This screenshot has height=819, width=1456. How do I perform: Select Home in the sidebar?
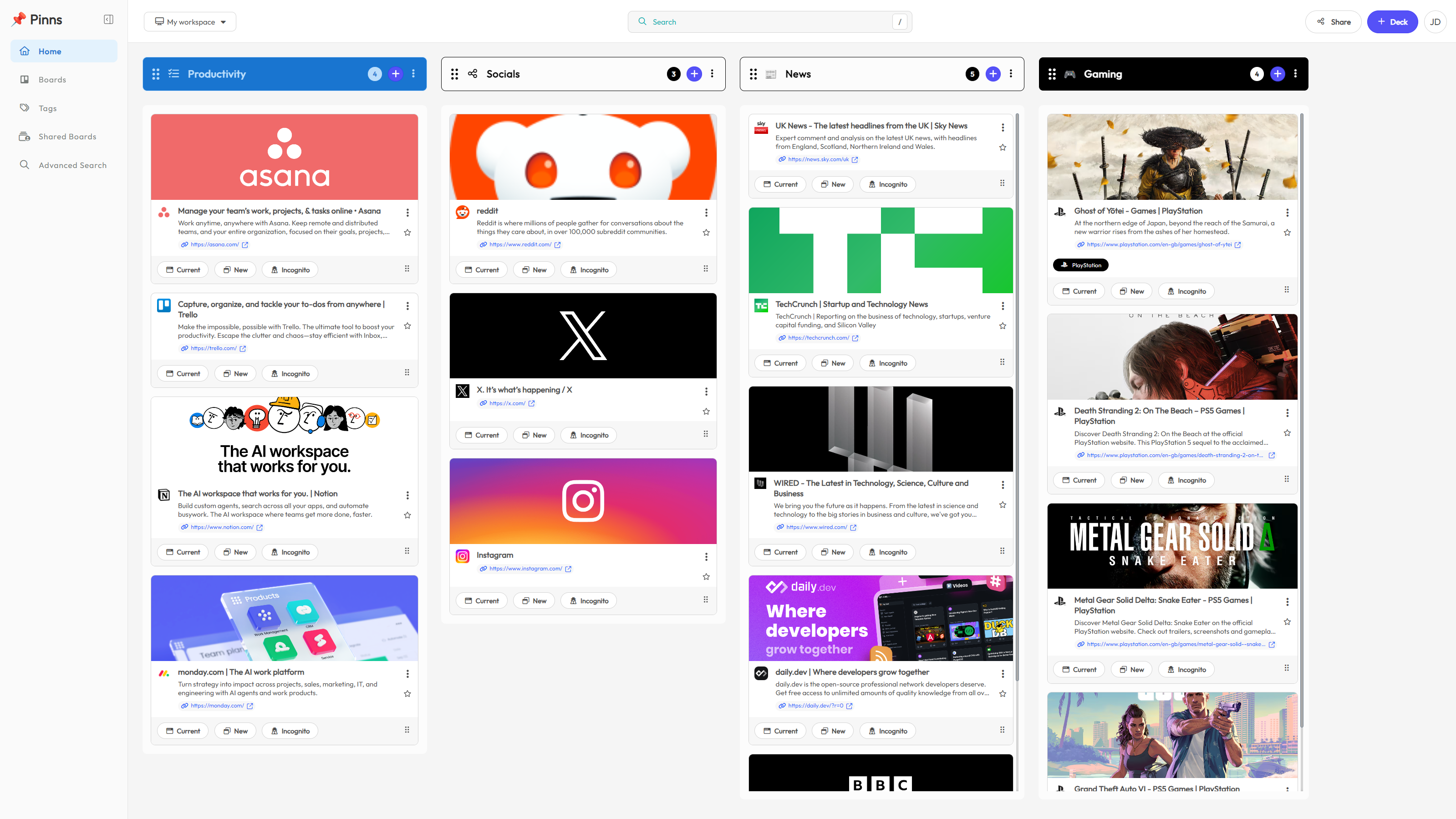pyautogui.click(x=50, y=51)
